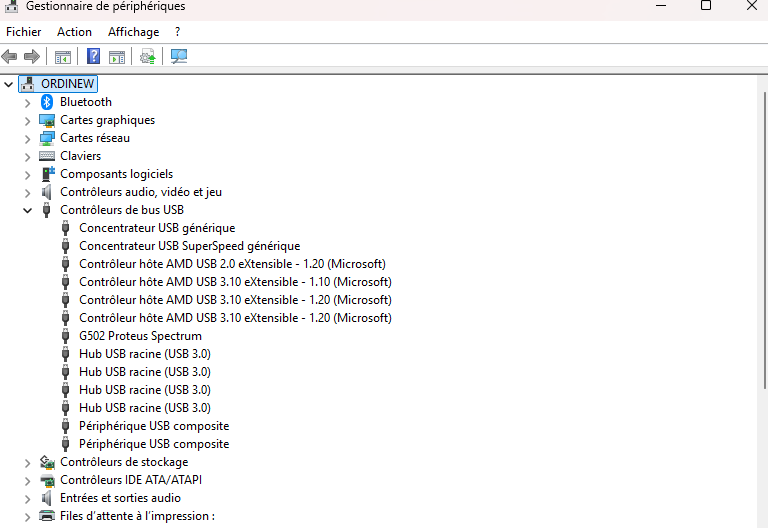This screenshot has width=768, height=528.
Task: Select the Claviers label
Action: point(81,156)
